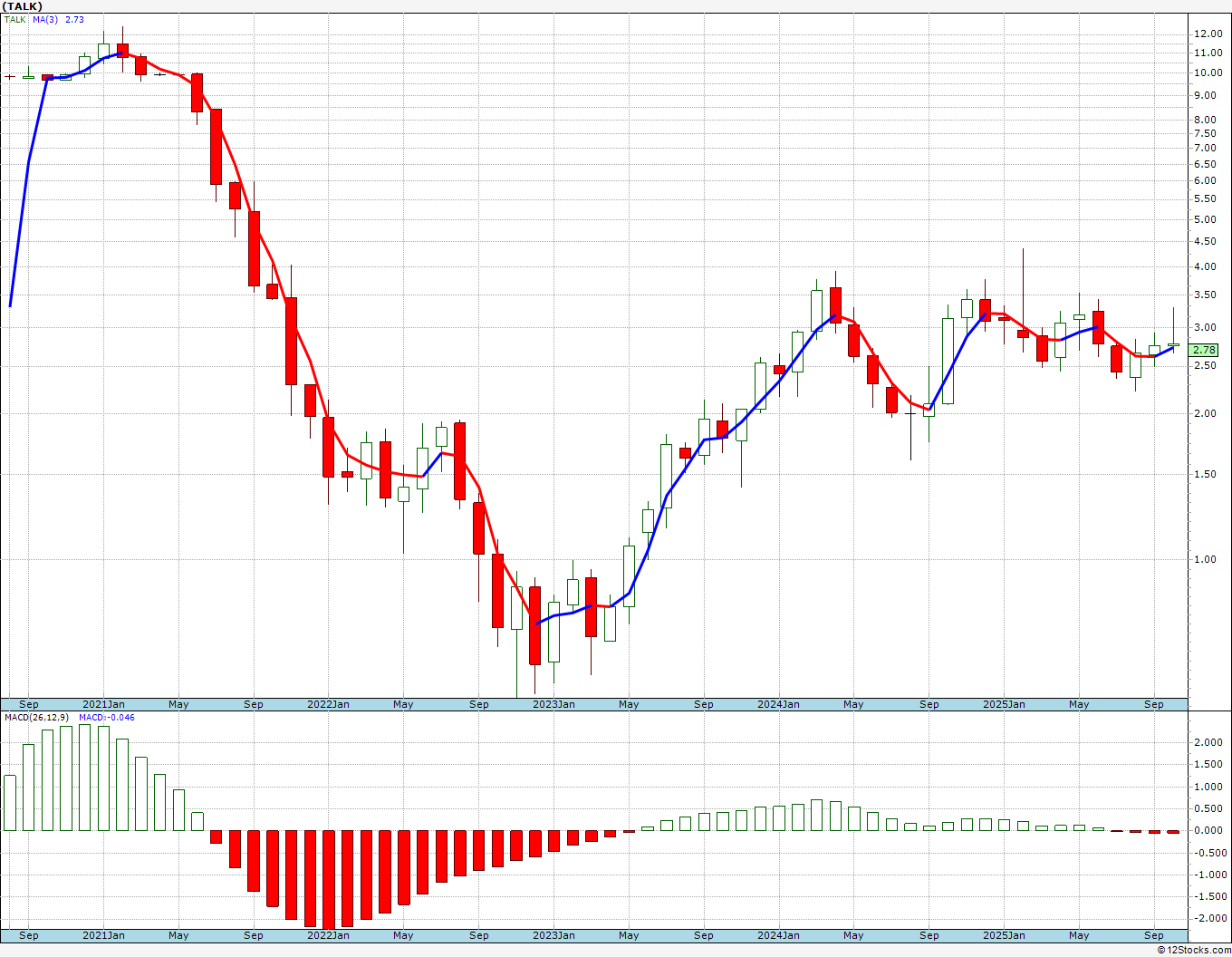Click the 8.00 price axis label
Image resolution: width=1232 pixels, height=957 pixels.
click(1205, 120)
